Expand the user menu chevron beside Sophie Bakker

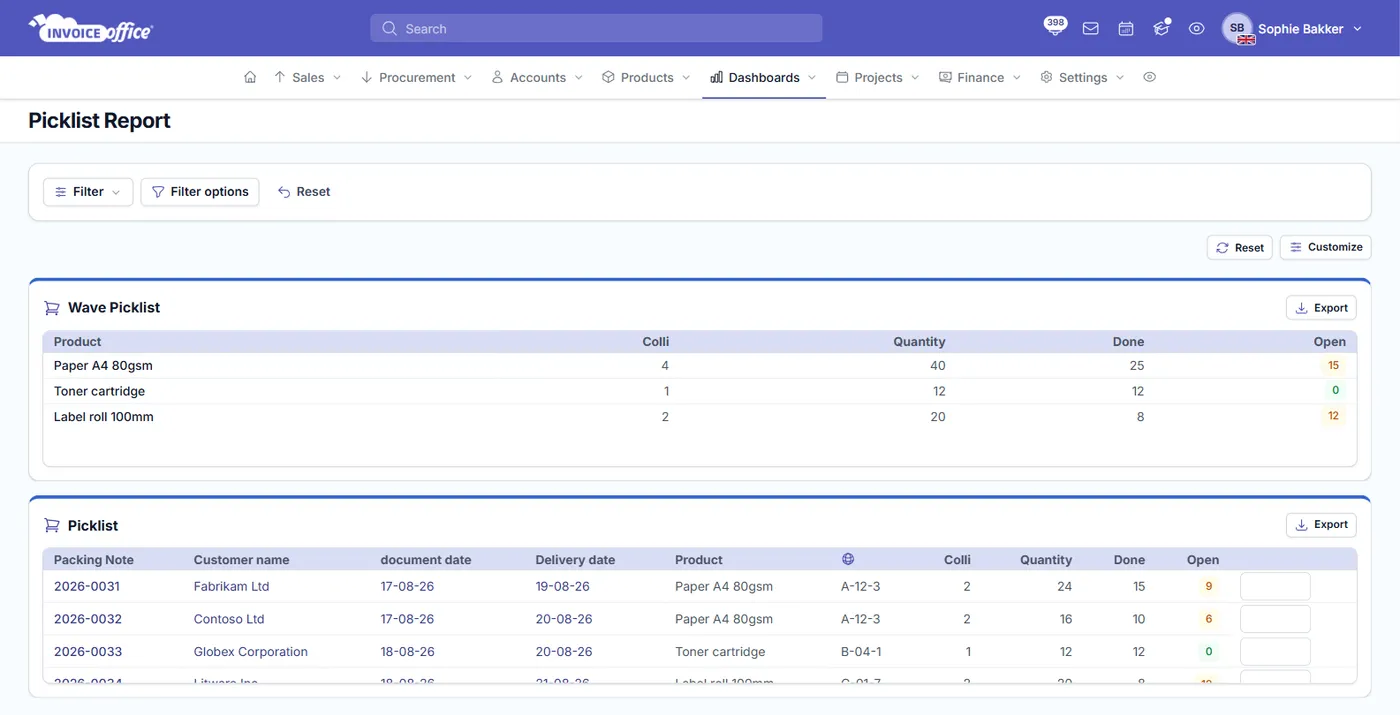(1357, 29)
